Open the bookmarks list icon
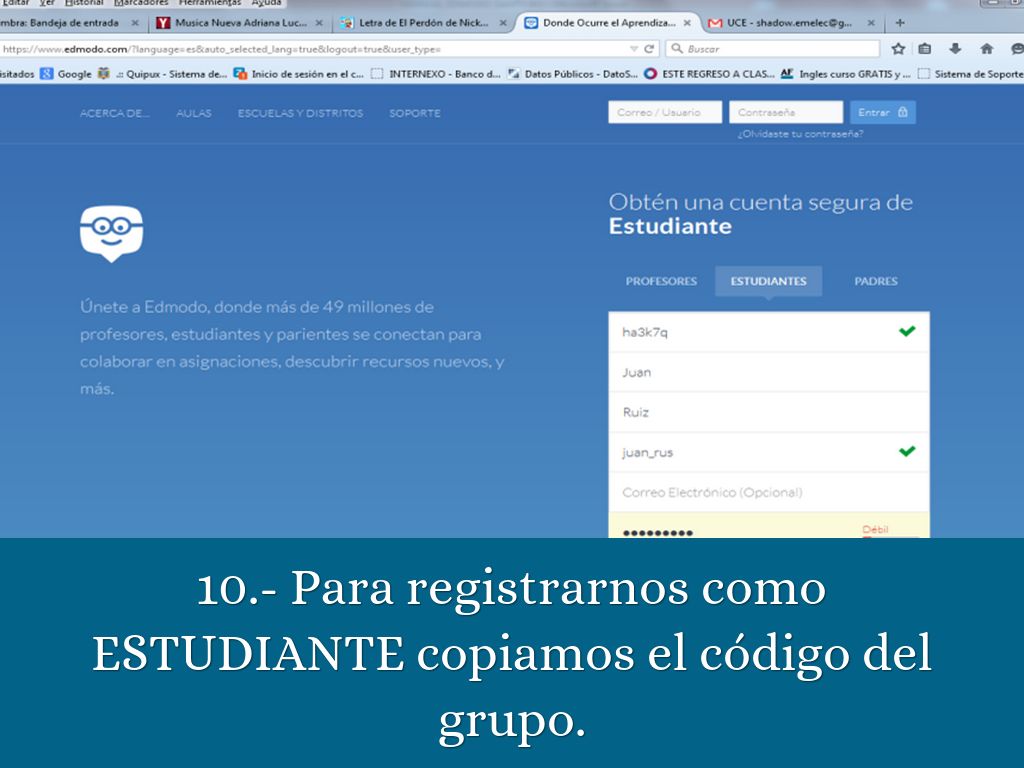This screenshot has width=1024, height=768. [925, 48]
